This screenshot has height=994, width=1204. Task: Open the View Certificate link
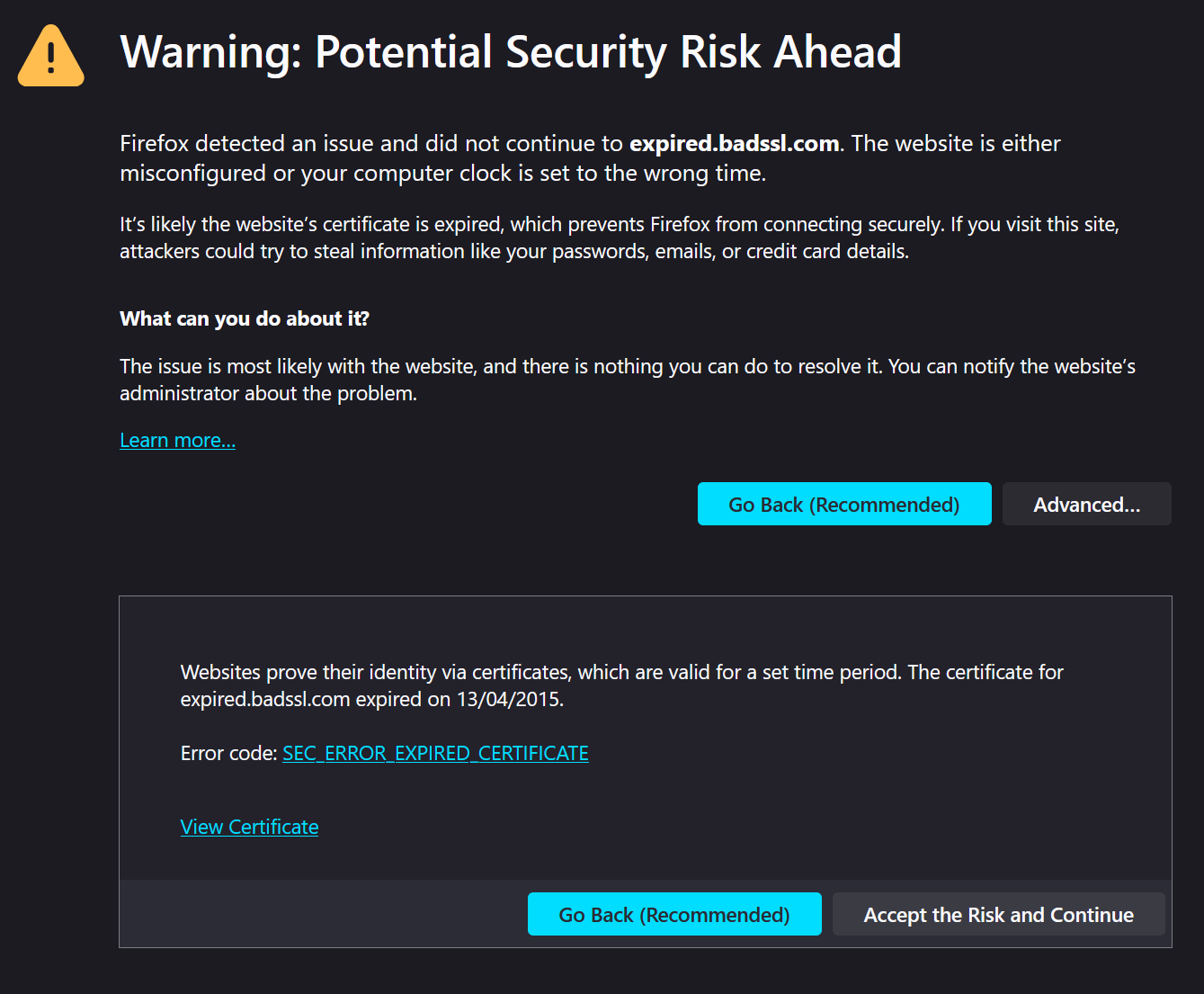point(249,827)
